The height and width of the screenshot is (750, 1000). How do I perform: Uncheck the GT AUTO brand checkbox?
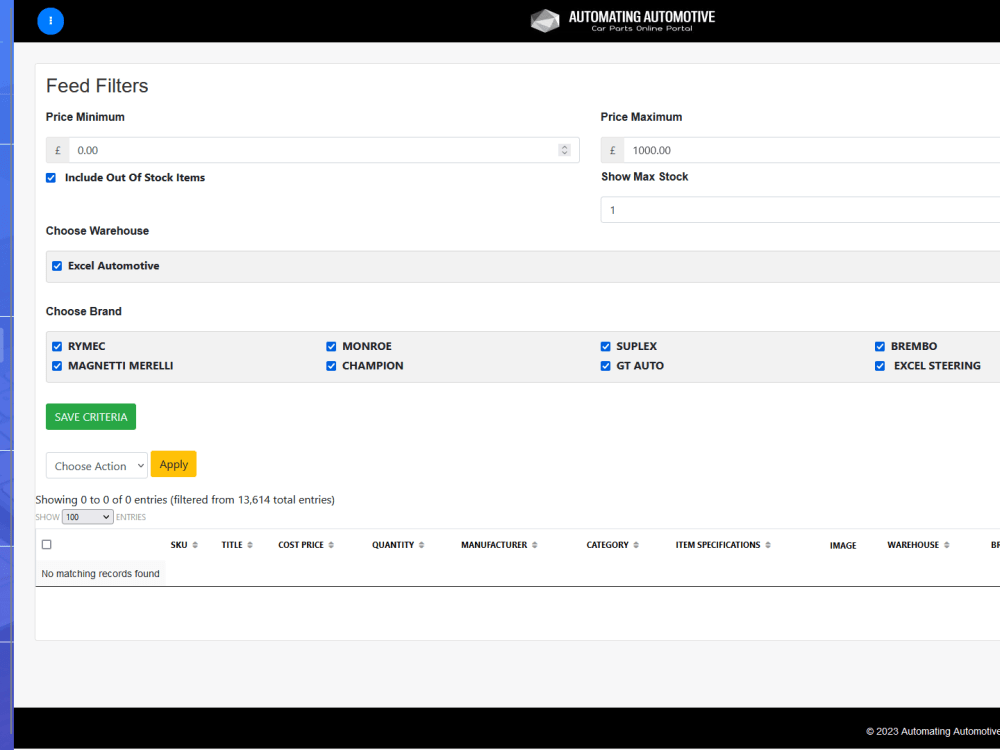coord(605,366)
